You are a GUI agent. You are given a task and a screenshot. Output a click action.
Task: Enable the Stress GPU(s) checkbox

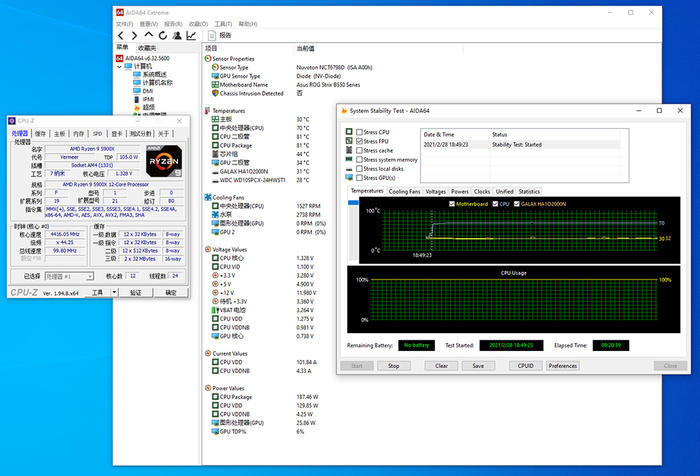359,178
